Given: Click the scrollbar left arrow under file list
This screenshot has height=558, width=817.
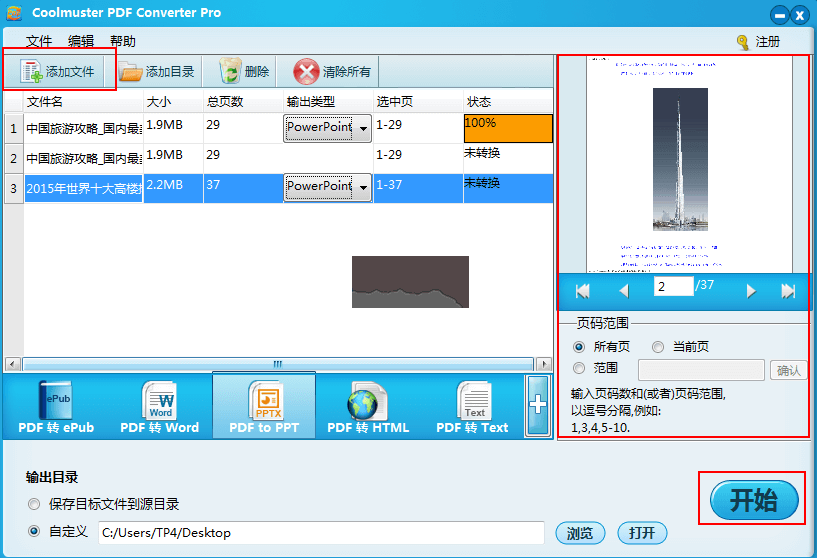Looking at the screenshot, I should tap(12, 364).
